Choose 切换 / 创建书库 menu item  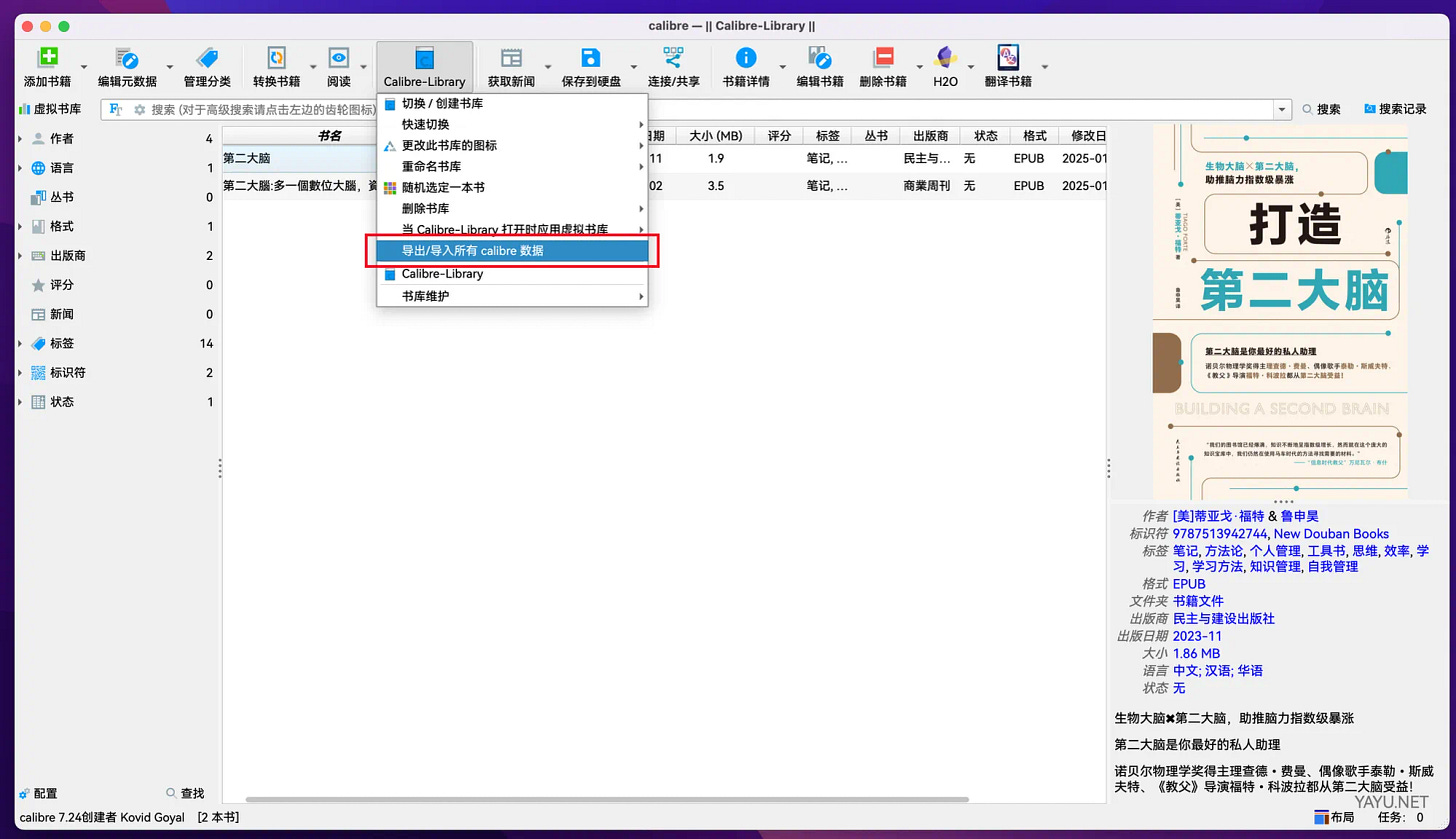(512, 104)
